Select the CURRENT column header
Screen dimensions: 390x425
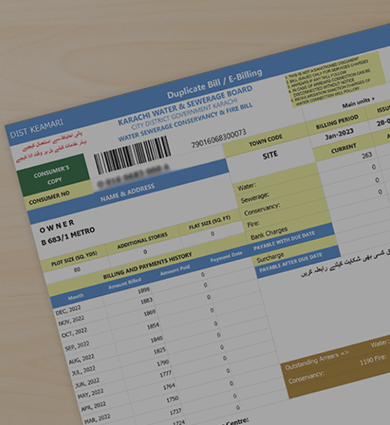344,148
